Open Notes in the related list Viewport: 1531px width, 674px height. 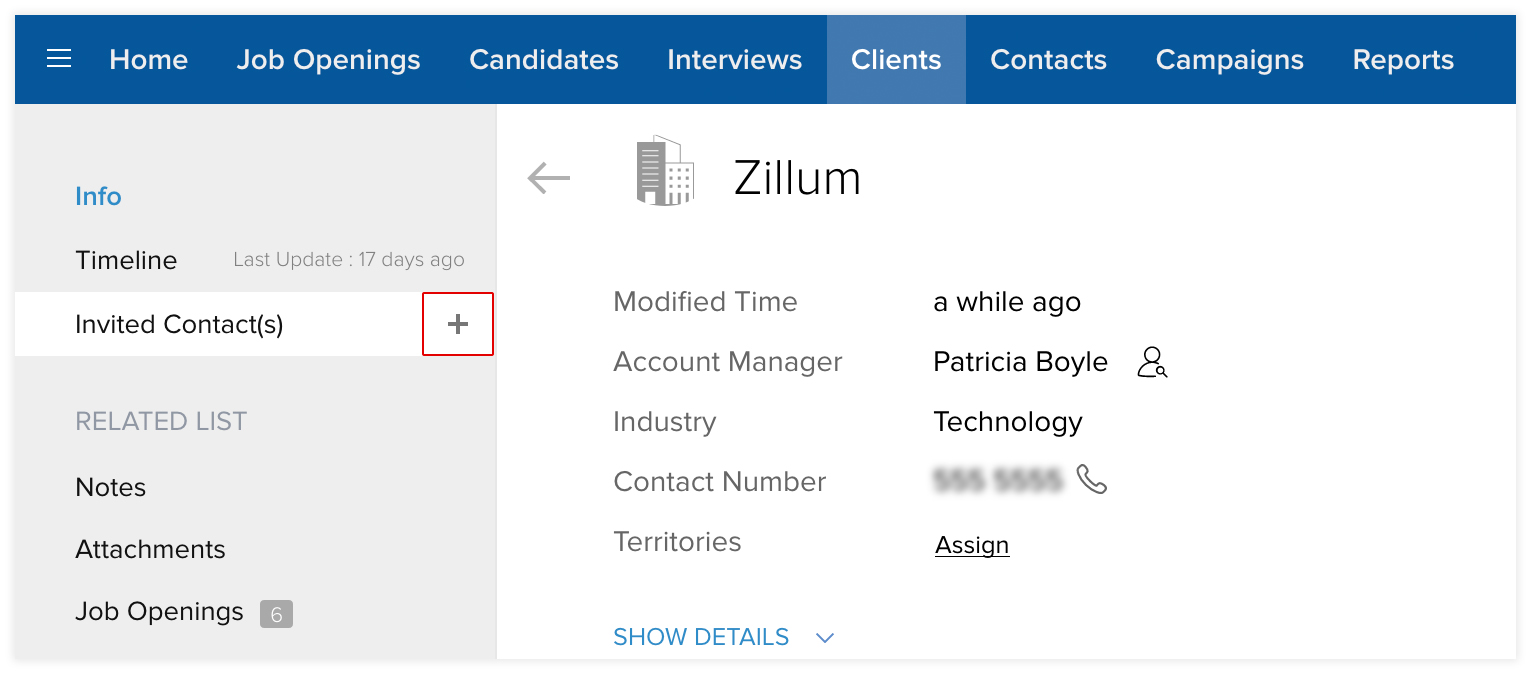[x=110, y=487]
